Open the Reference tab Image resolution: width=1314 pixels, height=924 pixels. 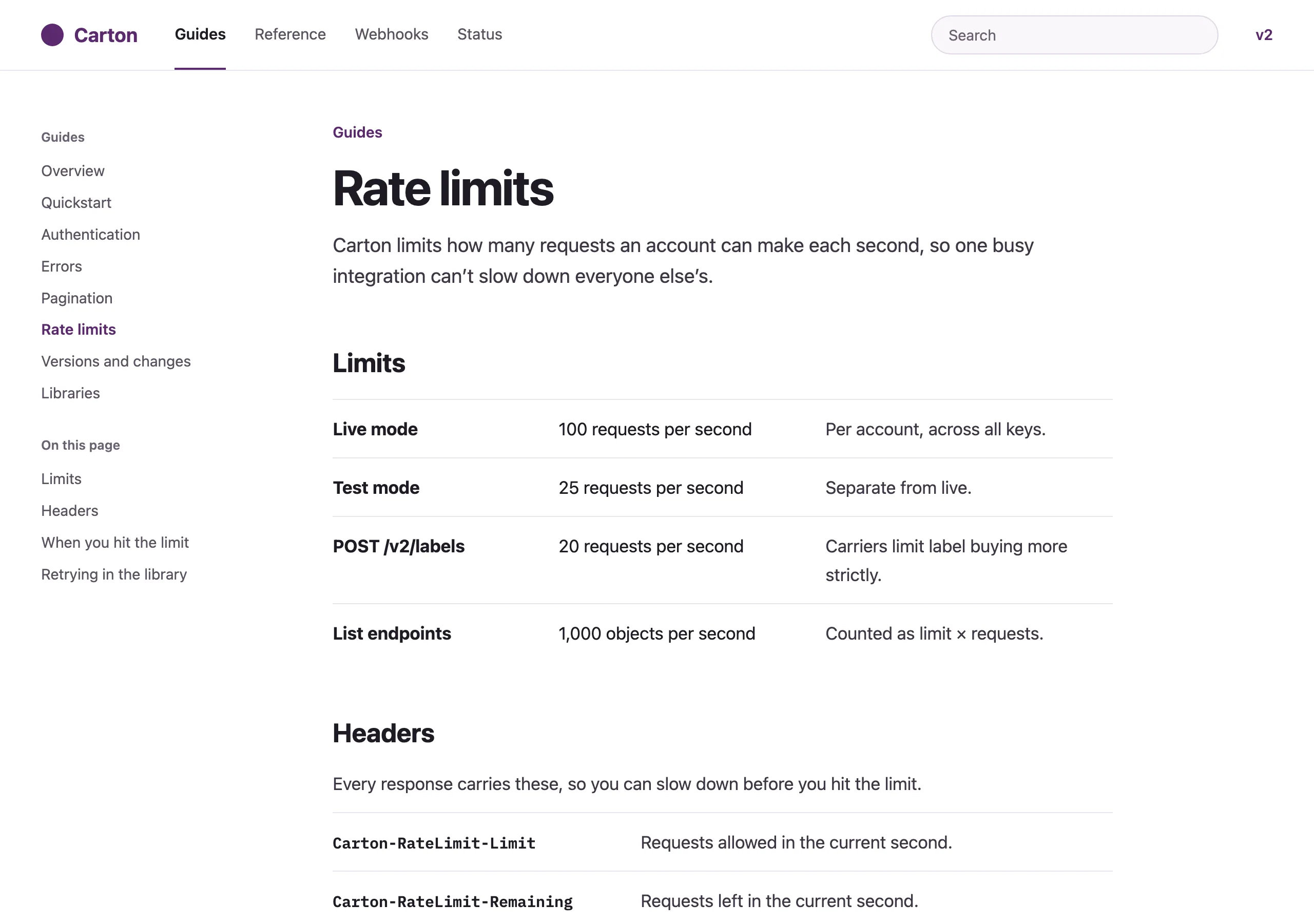(x=290, y=34)
